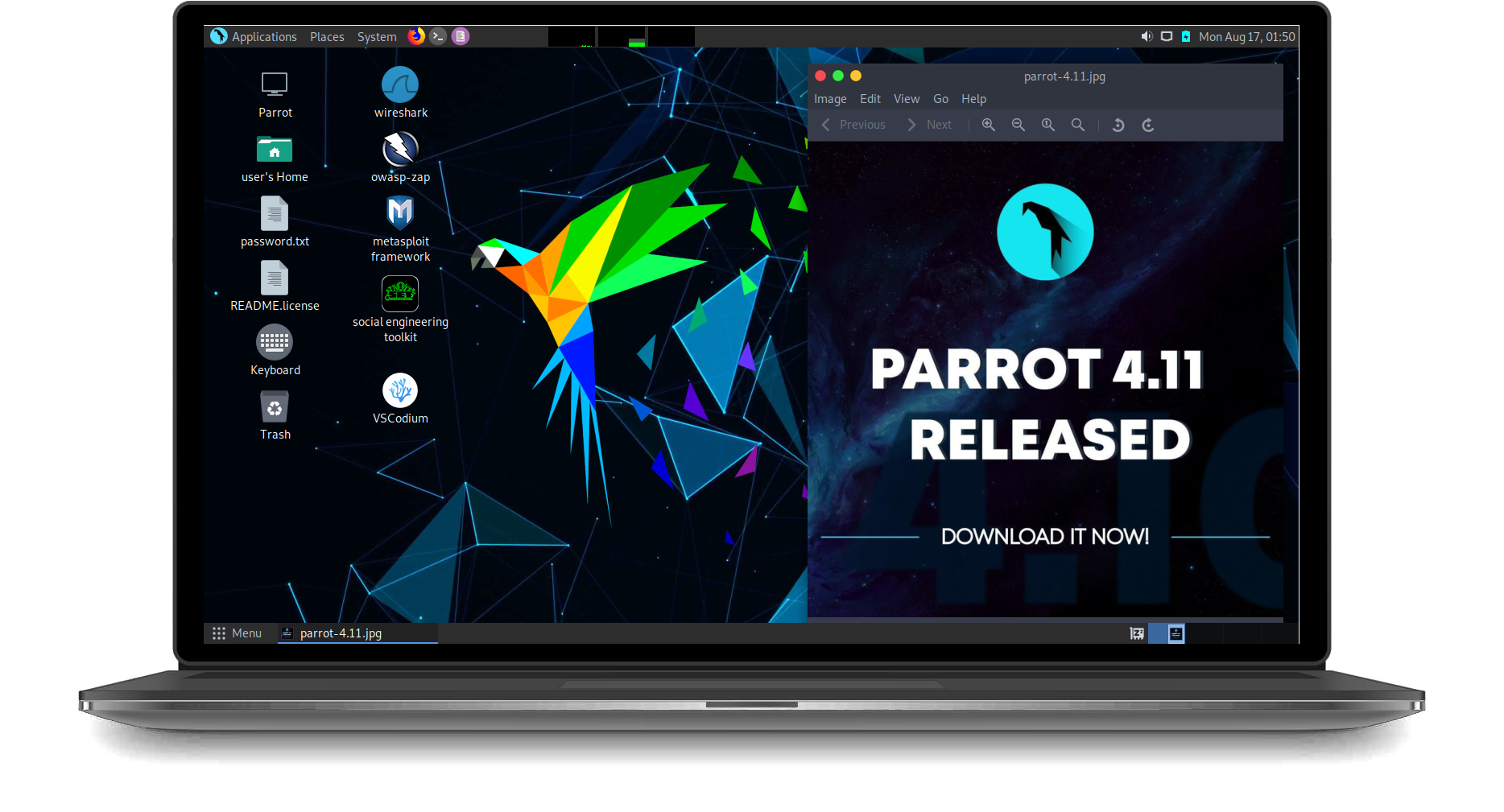Click the zoom out magnifier icon
Image resolution: width=1504 pixels, height=812 pixels.
click(x=1018, y=125)
